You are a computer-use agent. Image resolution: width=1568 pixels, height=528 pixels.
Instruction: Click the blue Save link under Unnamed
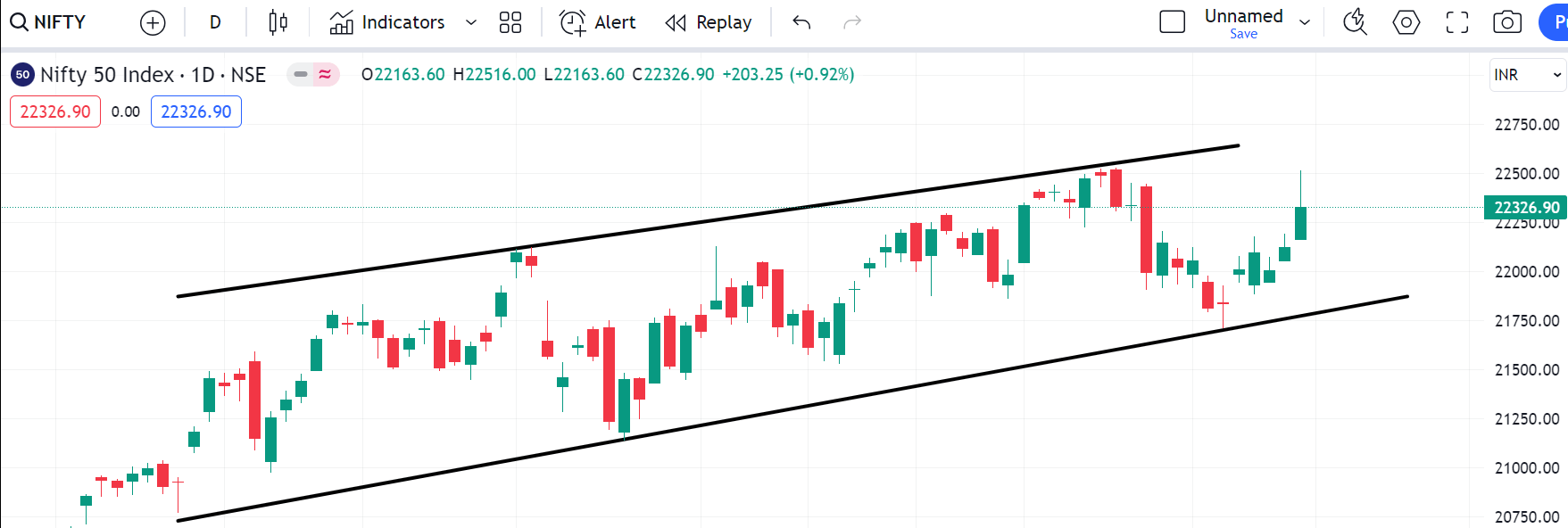pos(1243,34)
